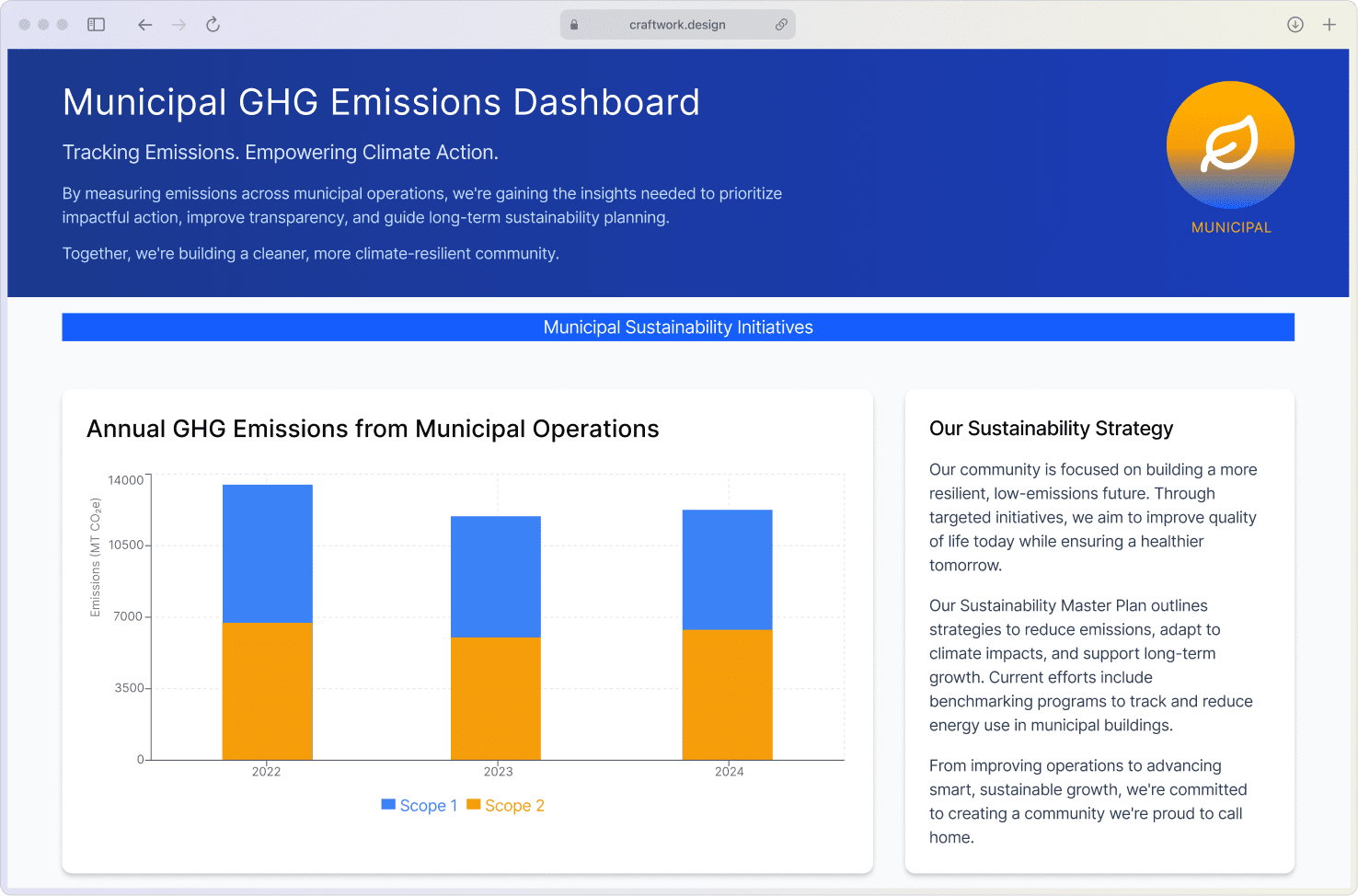Click the browser sidebar toggle icon
This screenshot has width=1358, height=896.
[96, 25]
